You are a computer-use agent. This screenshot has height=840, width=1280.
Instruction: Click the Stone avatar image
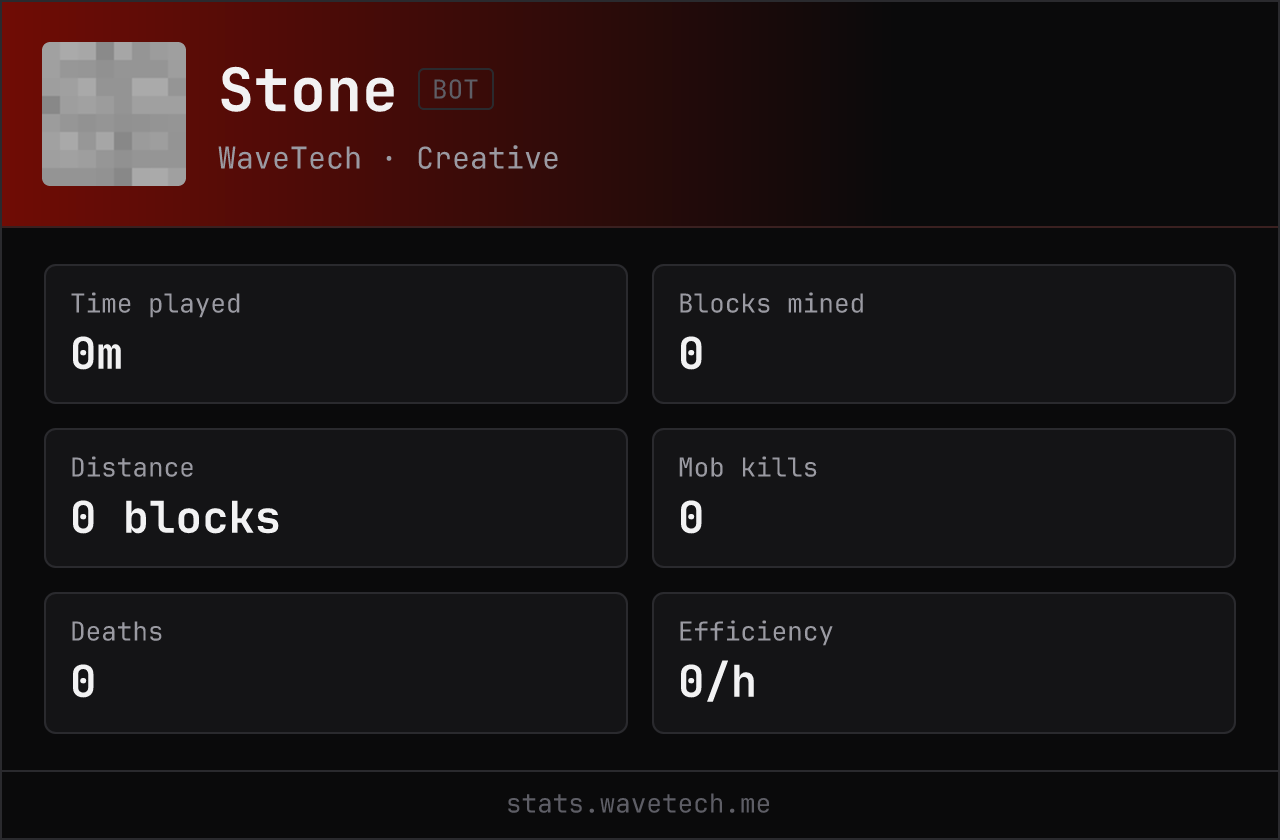tap(114, 114)
